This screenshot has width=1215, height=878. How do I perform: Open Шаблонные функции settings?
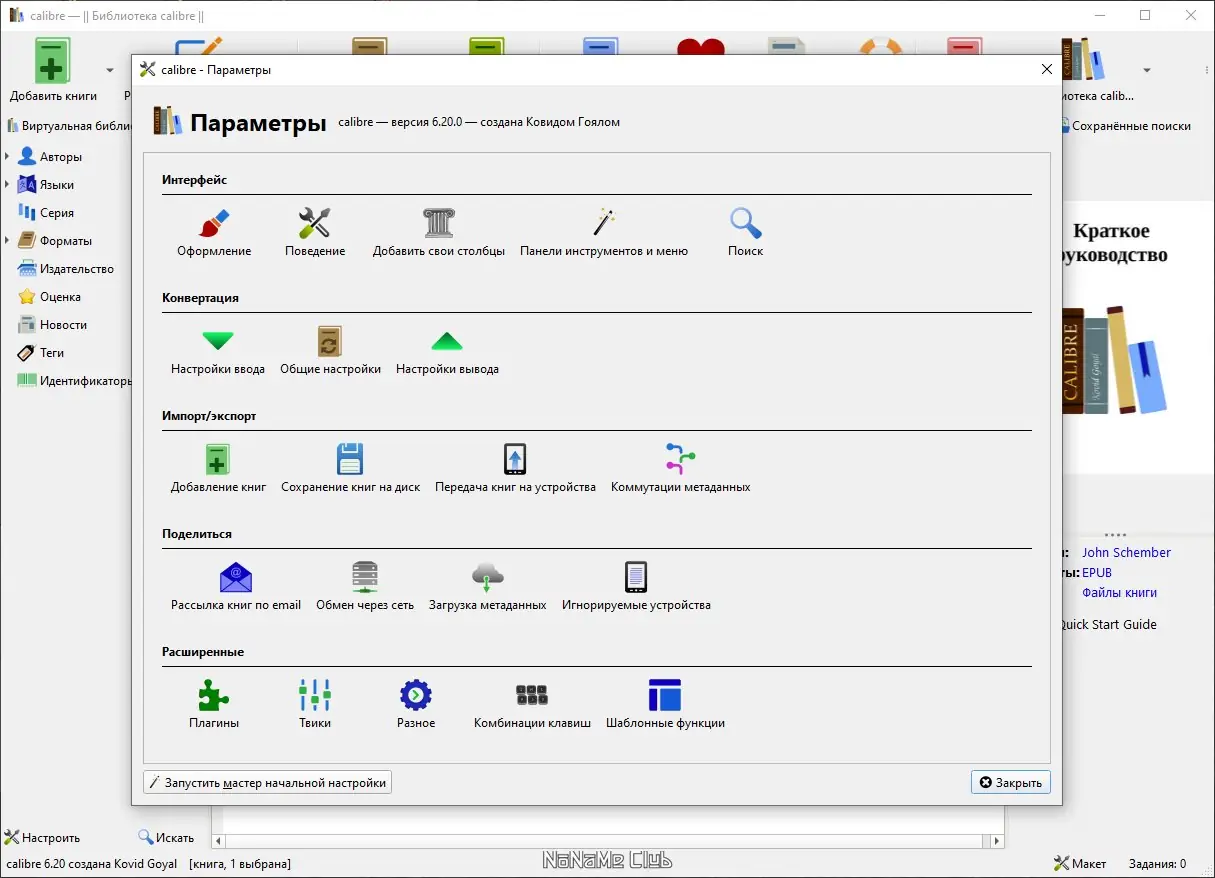665,704
